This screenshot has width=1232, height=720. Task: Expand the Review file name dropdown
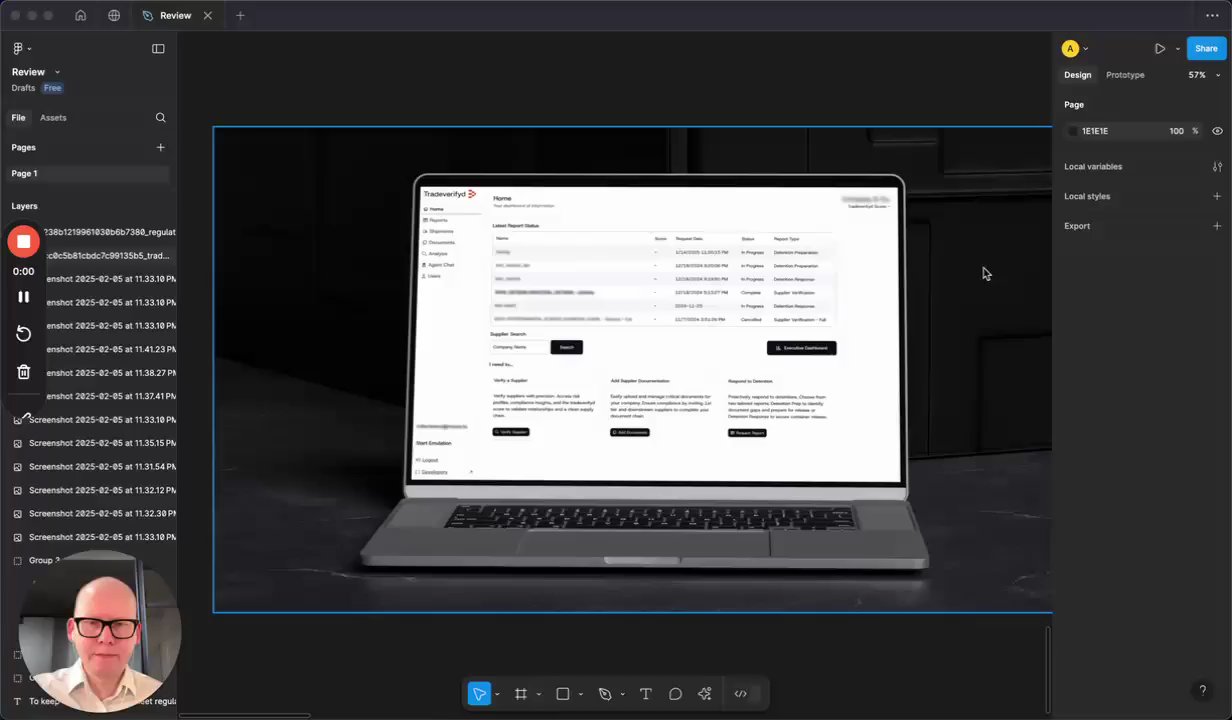point(57,72)
